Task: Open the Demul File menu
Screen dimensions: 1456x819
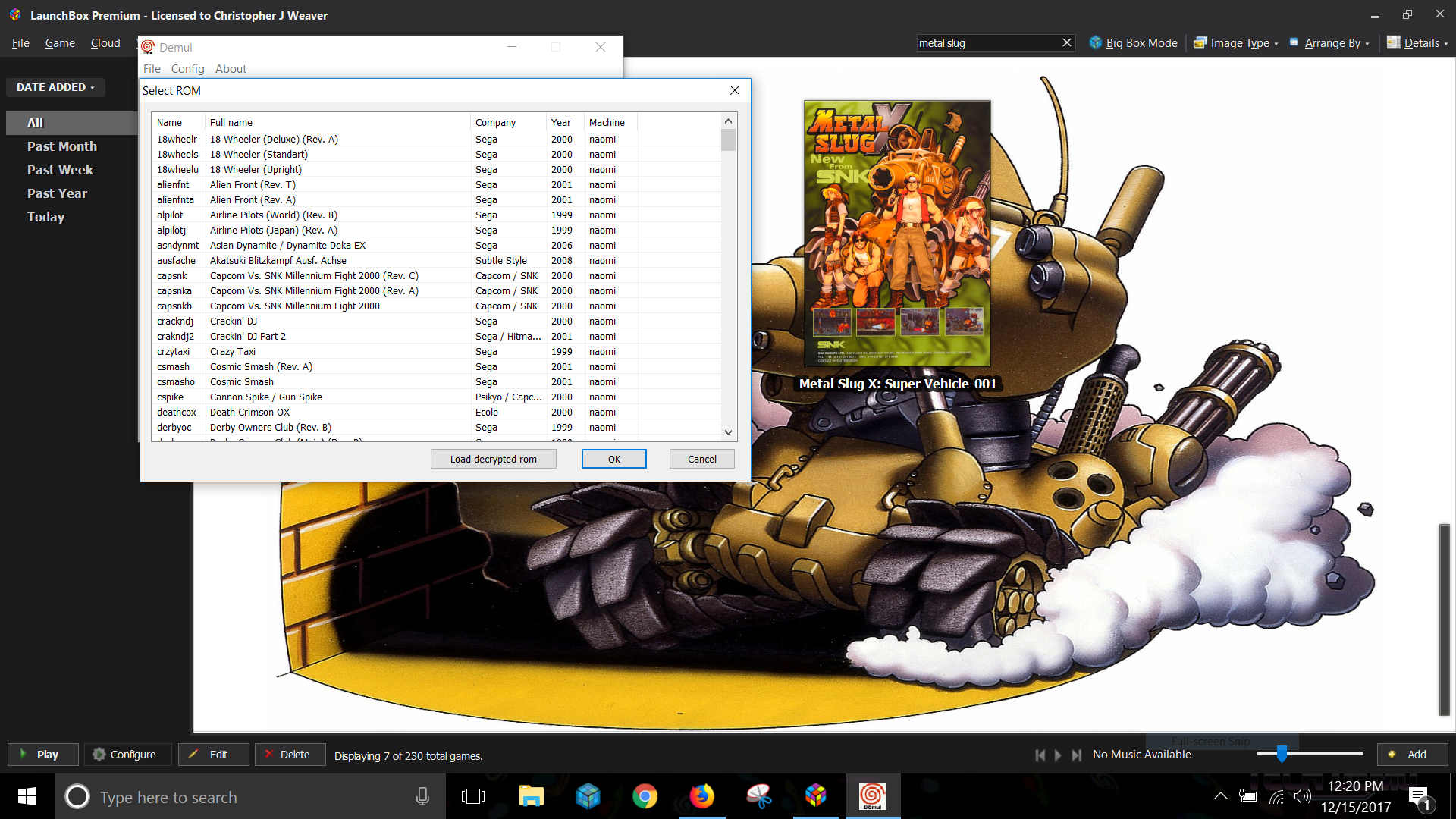Action: click(152, 69)
